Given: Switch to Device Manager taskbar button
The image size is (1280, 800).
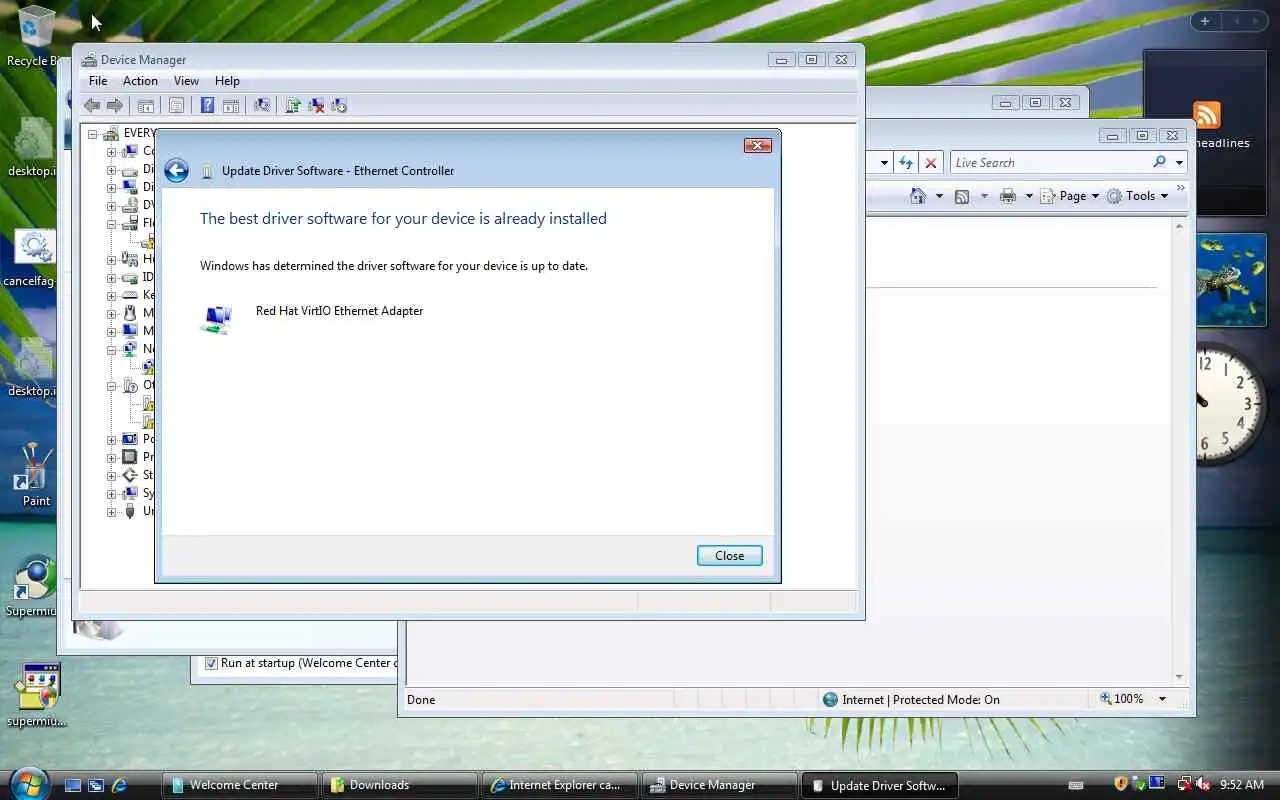Looking at the screenshot, I should click(720, 785).
